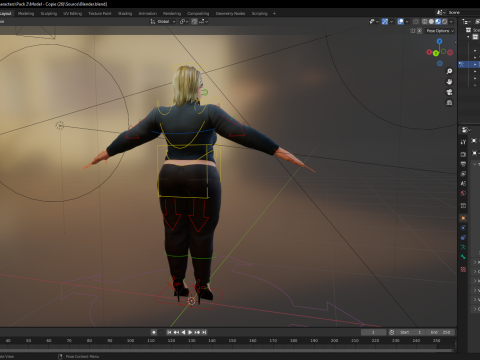Switch to the Compositing workspace tab
Screen dimensions: 480x360
tap(198, 13)
